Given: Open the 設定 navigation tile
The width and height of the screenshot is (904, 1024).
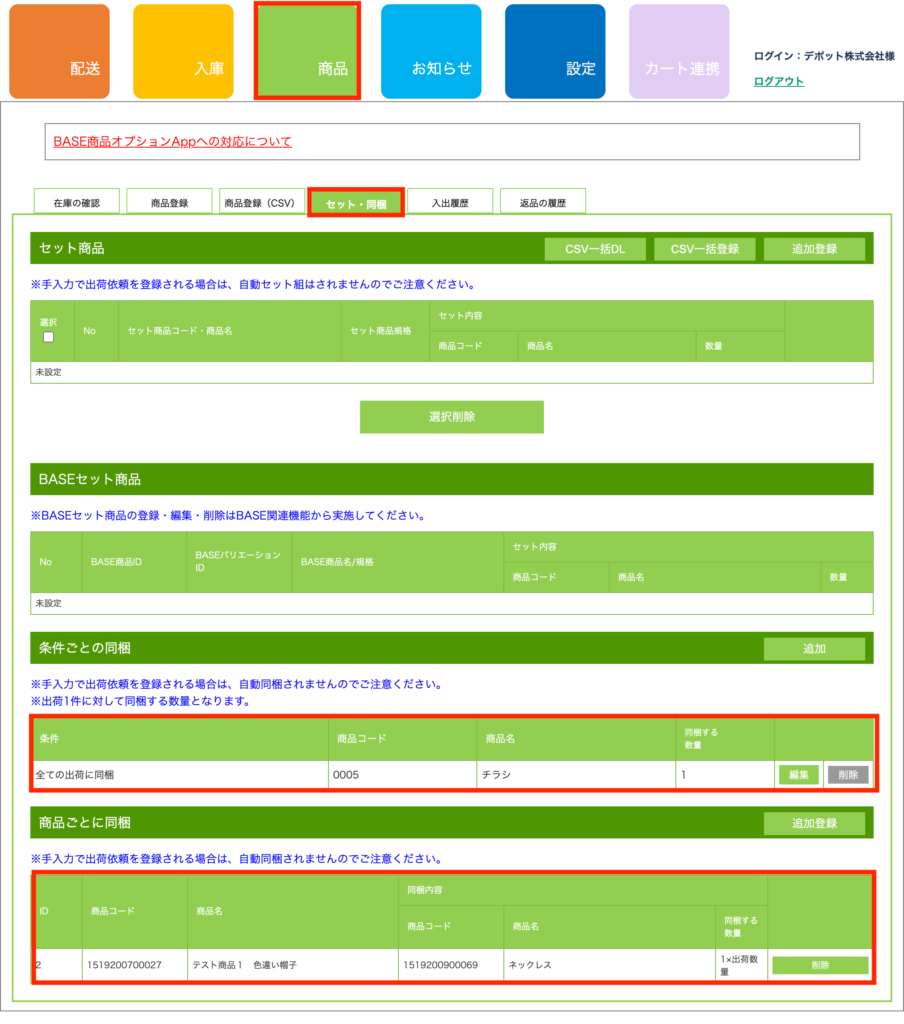Looking at the screenshot, I should (x=555, y=52).
